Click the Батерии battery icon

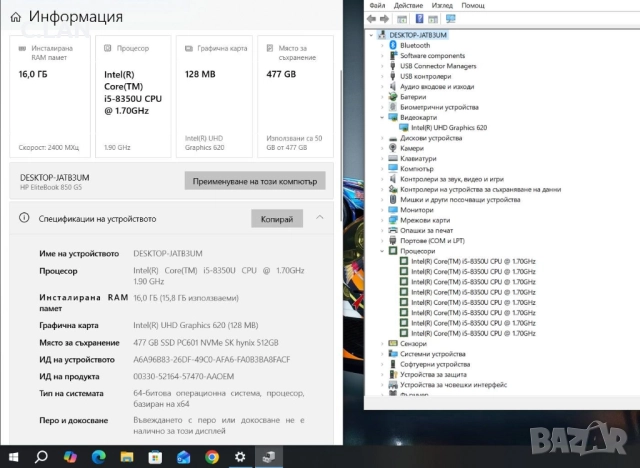tap(393, 97)
